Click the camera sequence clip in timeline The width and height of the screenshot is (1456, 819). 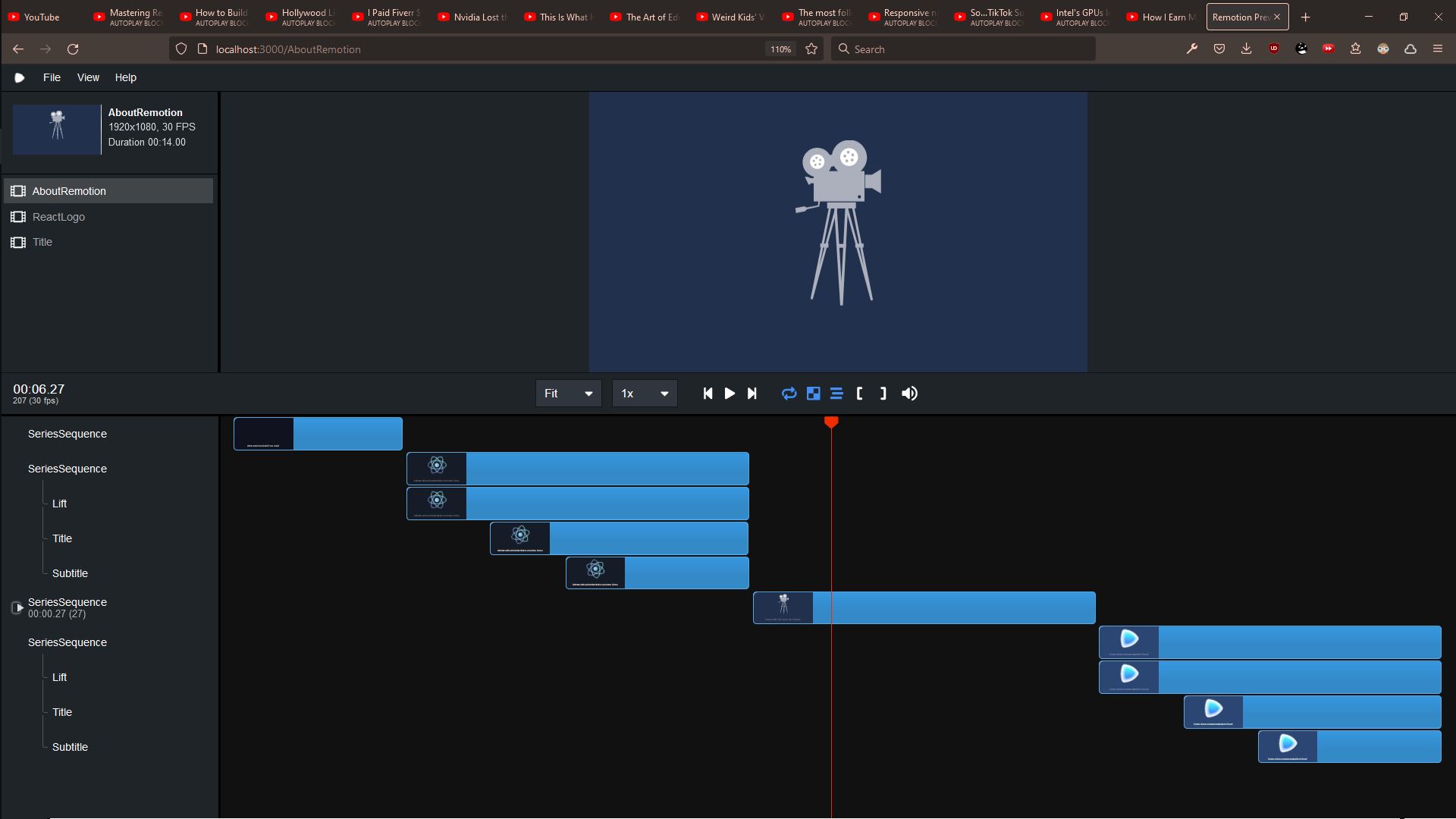[x=924, y=608]
